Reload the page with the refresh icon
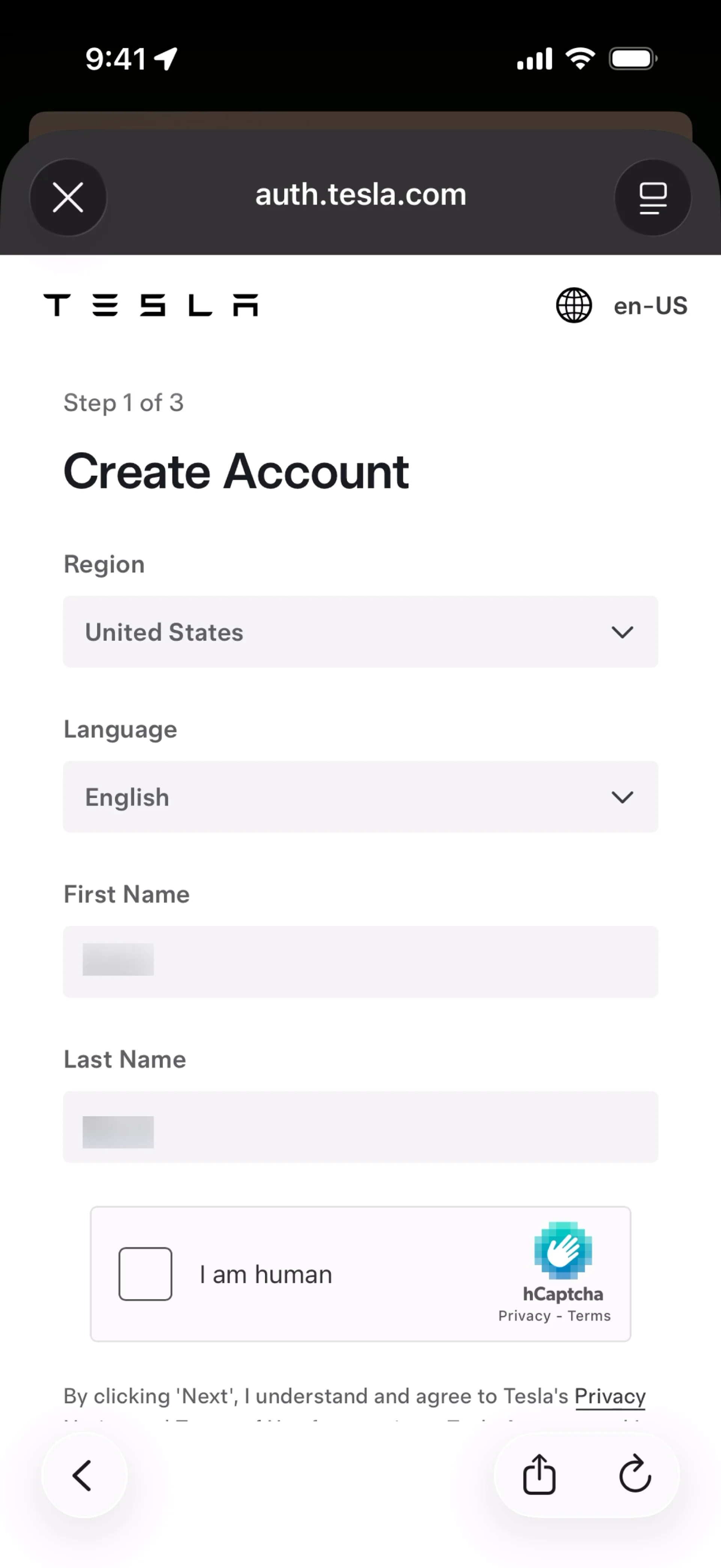Viewport: 721px width, 1568px height. 635,1475
